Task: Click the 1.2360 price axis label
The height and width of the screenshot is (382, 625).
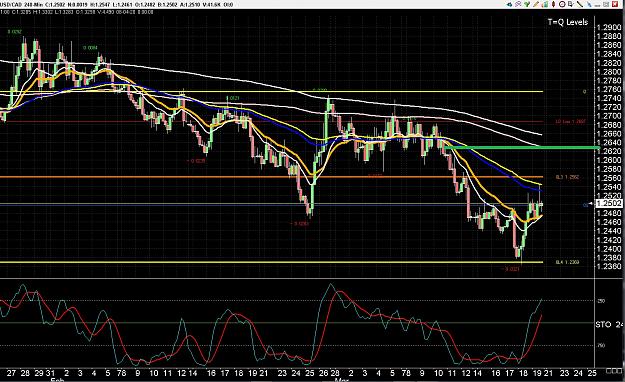Action: coord(609,266)
